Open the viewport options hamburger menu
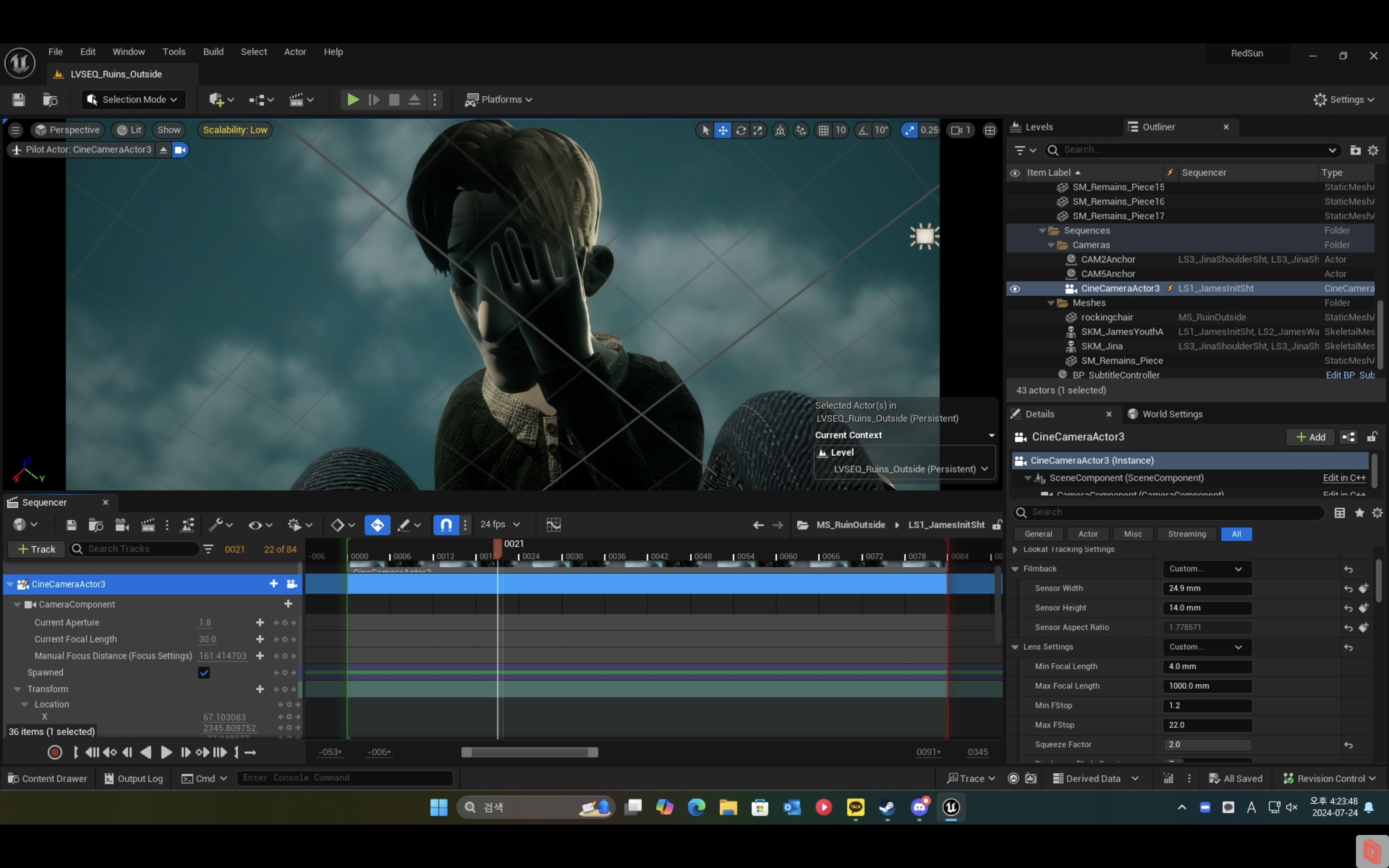1389x868 pixels. (x=15, y=130)
